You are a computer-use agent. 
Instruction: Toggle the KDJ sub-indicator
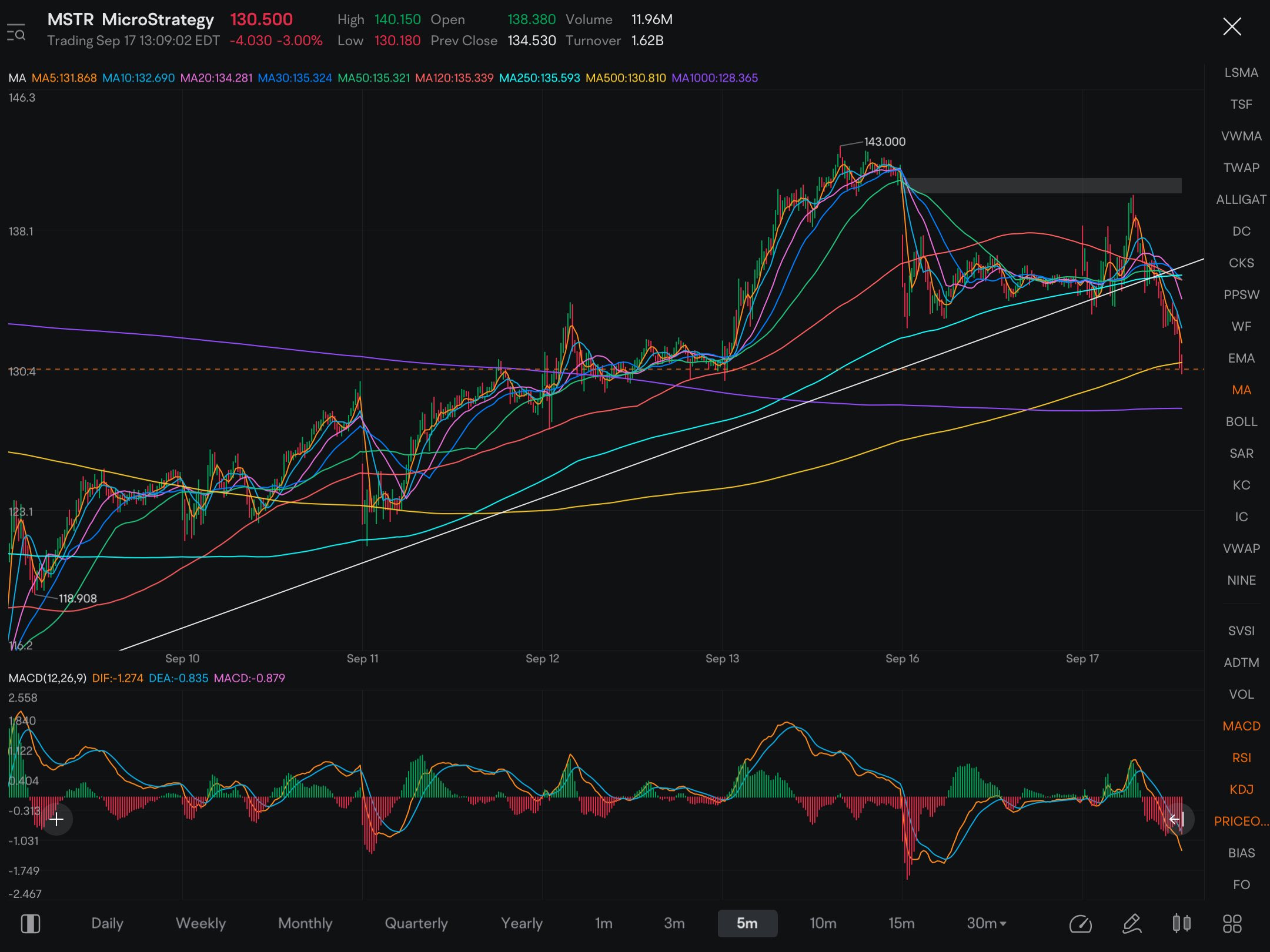(1241, 790)
